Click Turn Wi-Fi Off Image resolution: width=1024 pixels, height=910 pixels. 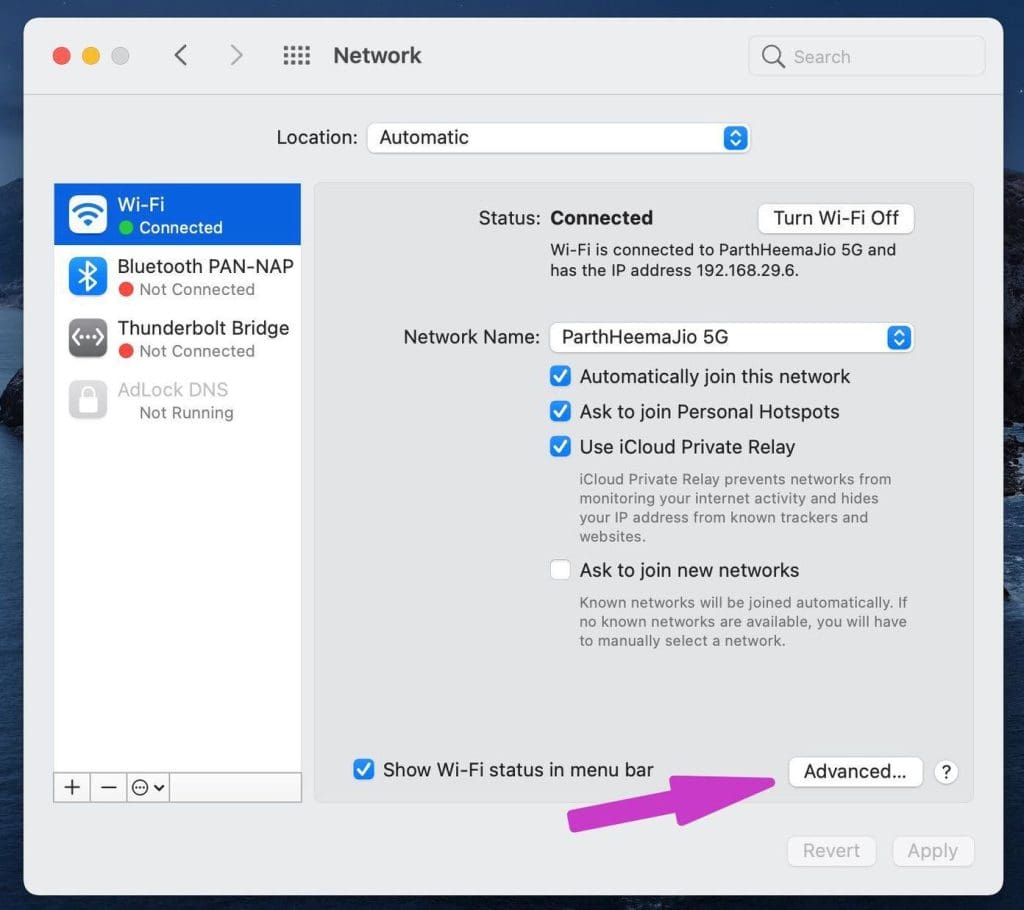835,218
